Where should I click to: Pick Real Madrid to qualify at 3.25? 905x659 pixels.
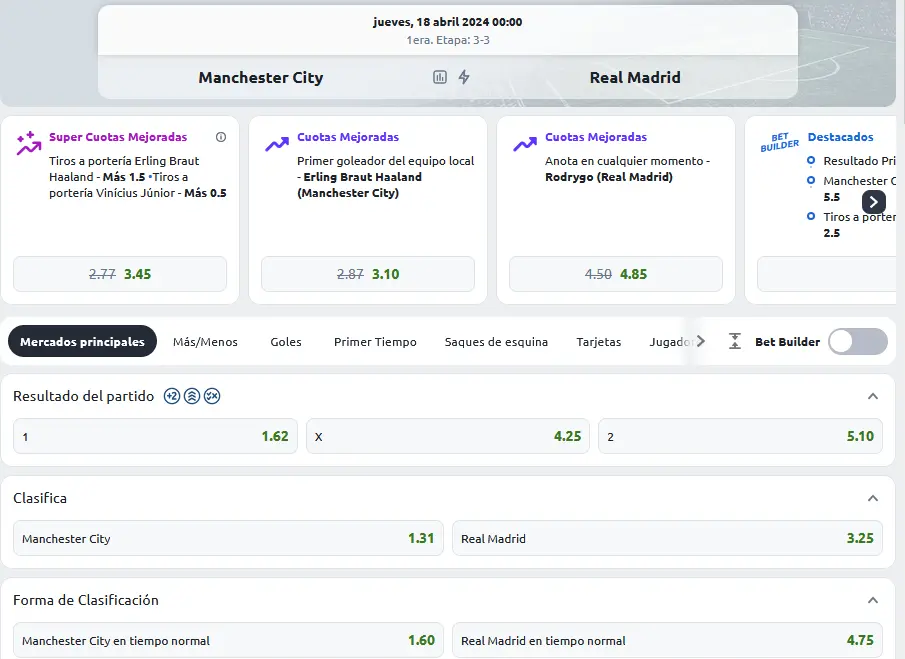pyautogui.click(x=667, y=538)
